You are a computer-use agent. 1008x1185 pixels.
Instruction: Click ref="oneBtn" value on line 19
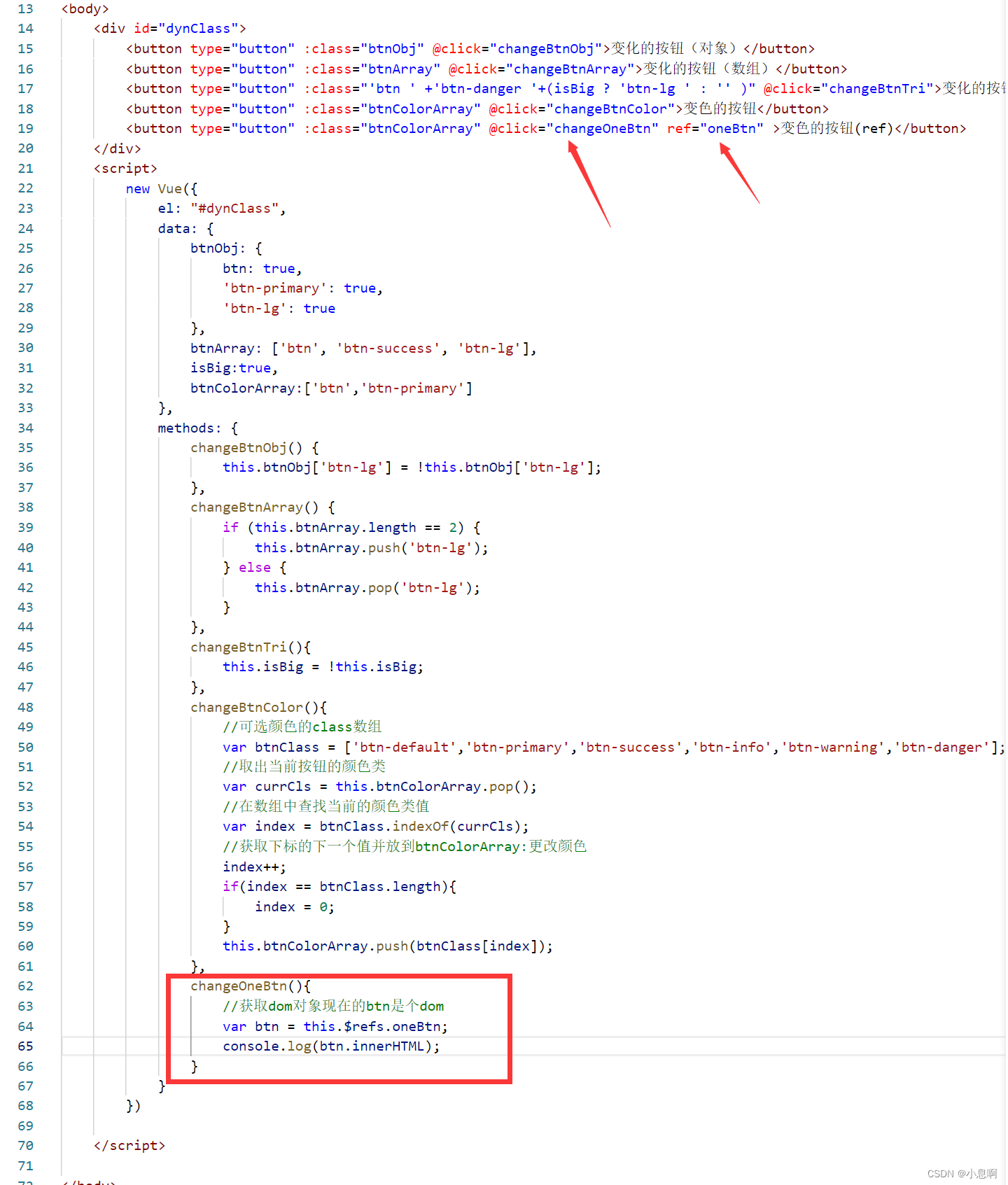click(x=732, y=129)
